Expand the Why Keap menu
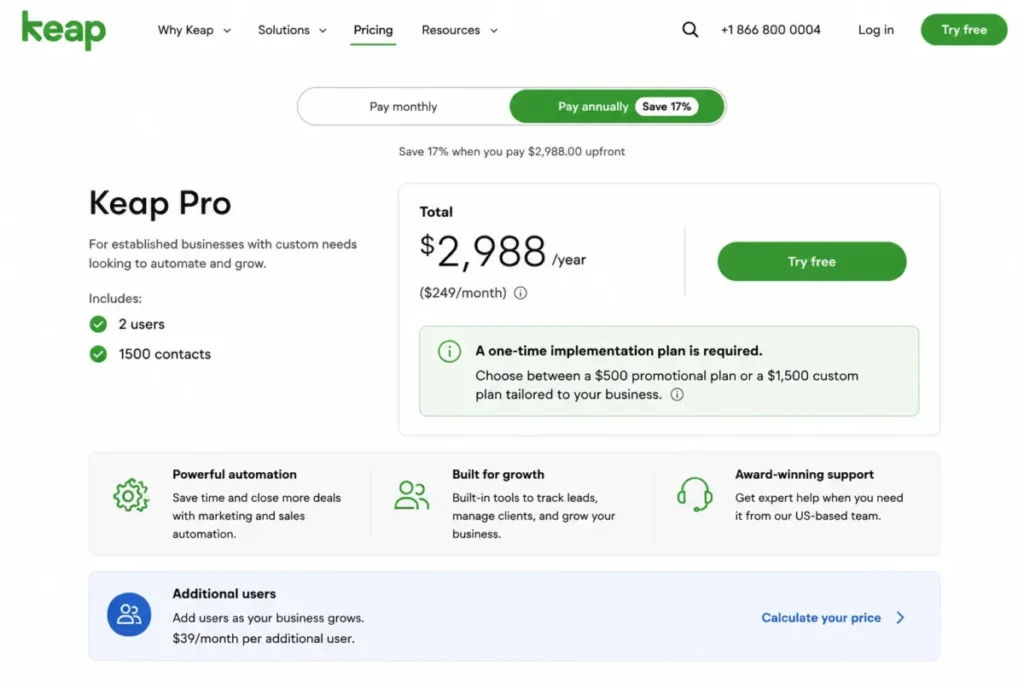The width and height of the screenshot is (1024, 683). click(194, 30)
